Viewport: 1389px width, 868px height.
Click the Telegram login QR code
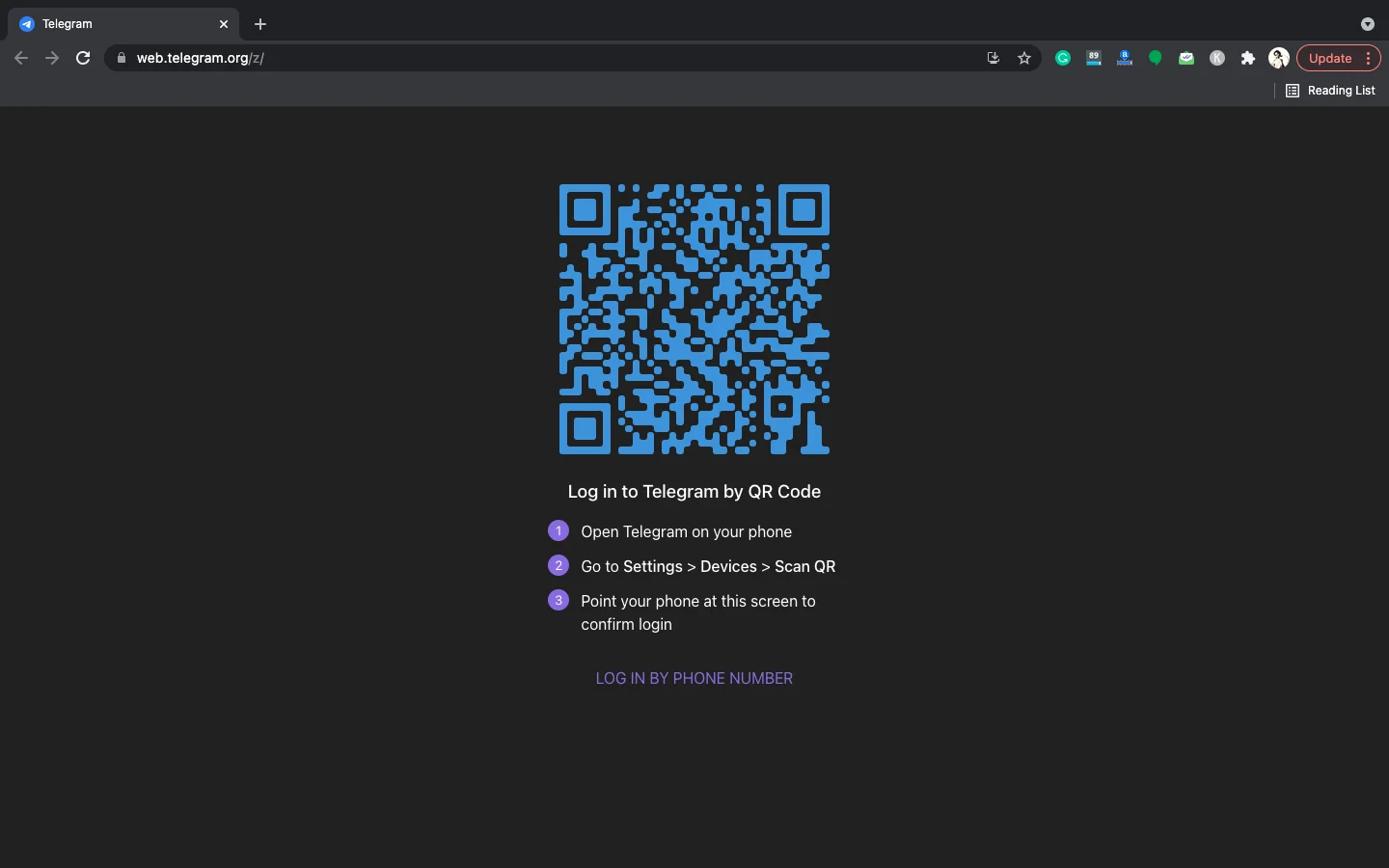694,319
